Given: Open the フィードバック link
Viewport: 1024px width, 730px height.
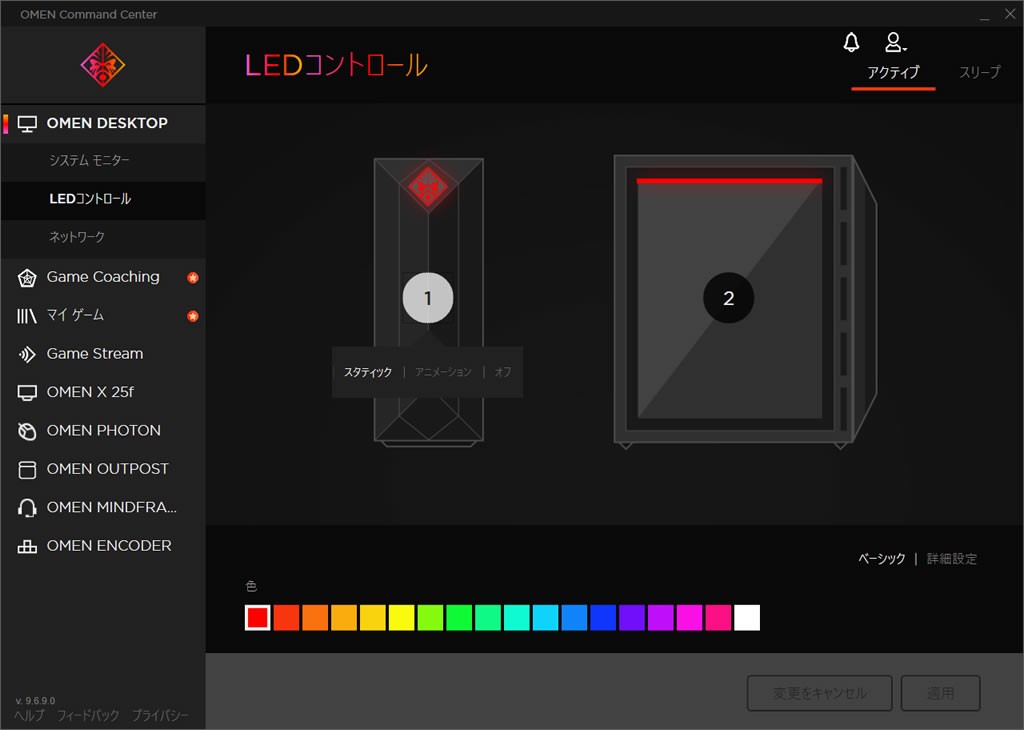Looking at the screenshot, I should coord(88,716).
